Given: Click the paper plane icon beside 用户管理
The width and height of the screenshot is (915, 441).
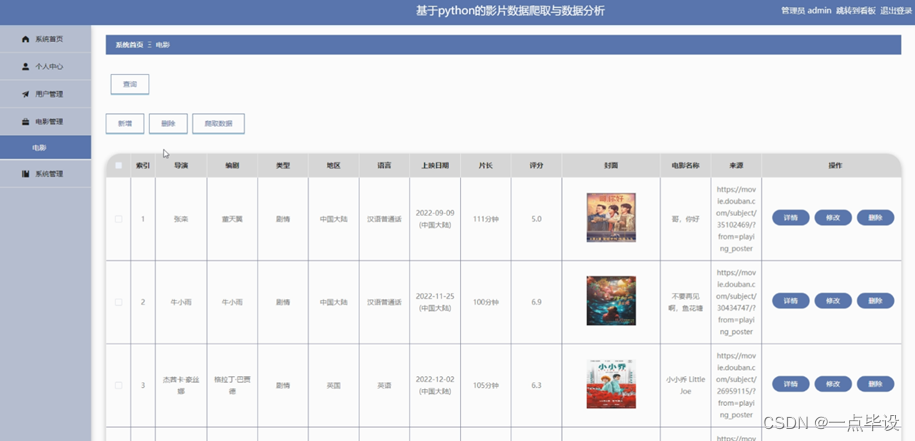Looking at the screenshot, I should (x=25, y=94).
